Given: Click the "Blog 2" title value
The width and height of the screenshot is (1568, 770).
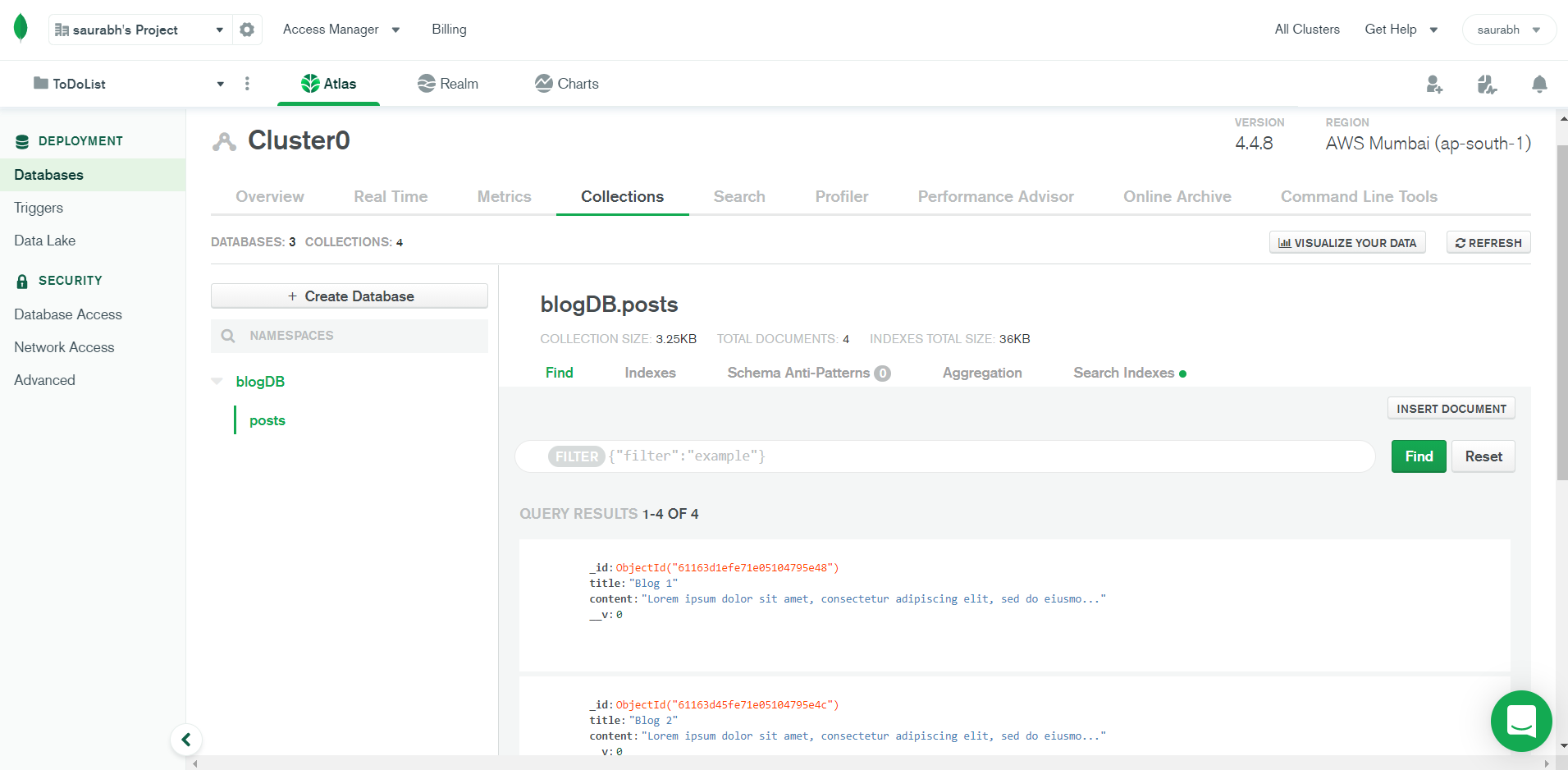Looking at the screenshot, I should (653, 720).
